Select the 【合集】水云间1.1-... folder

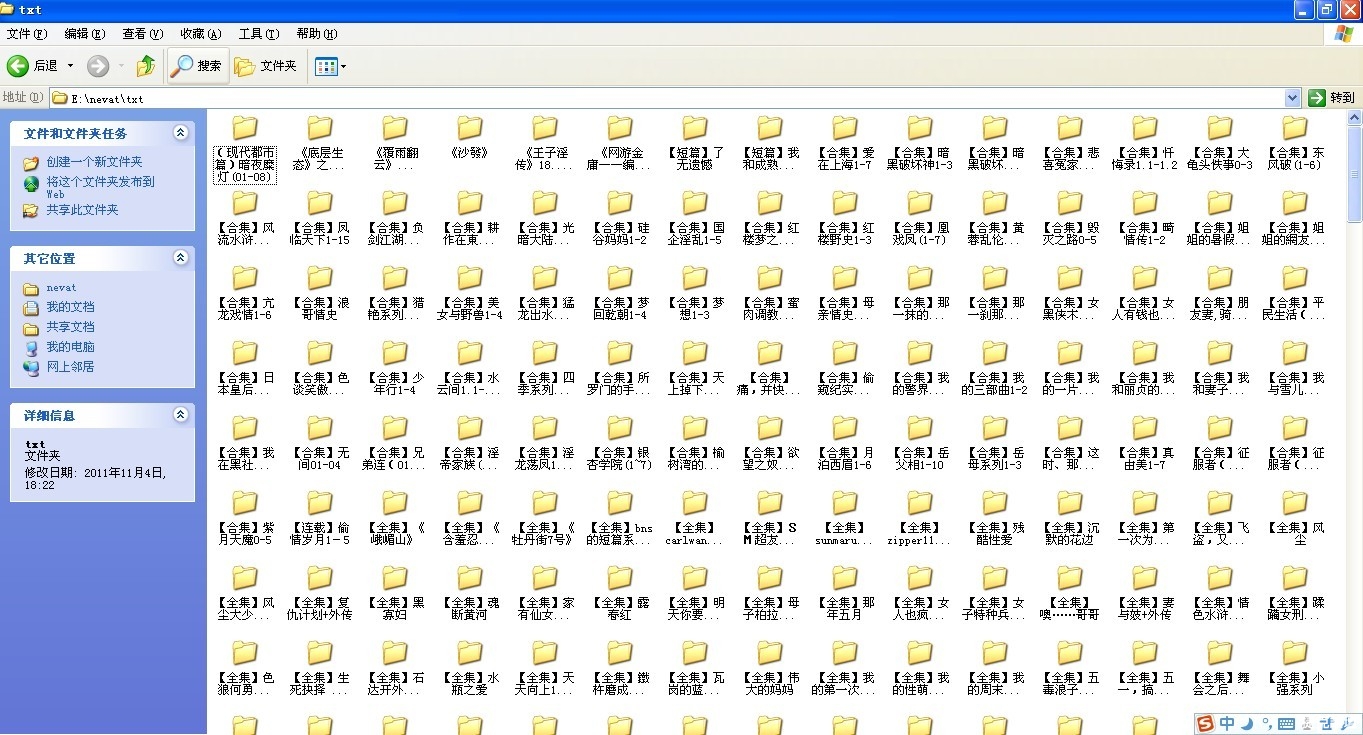(470, 367)
